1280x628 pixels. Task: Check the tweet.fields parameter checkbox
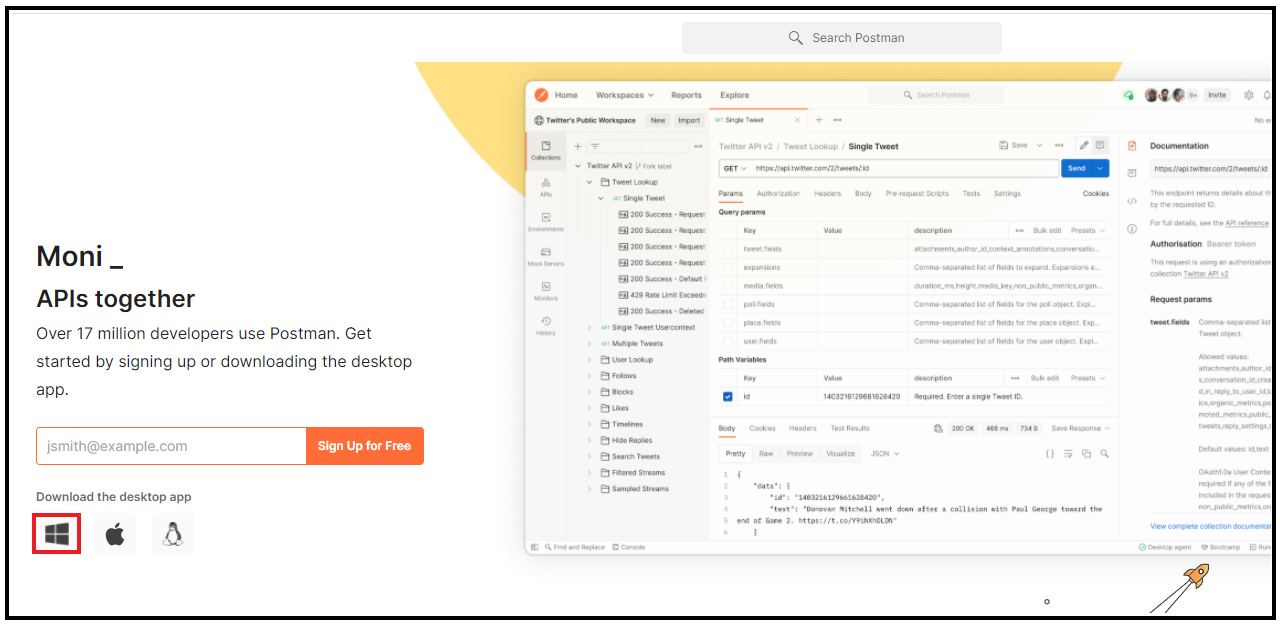tap(728, 249)
